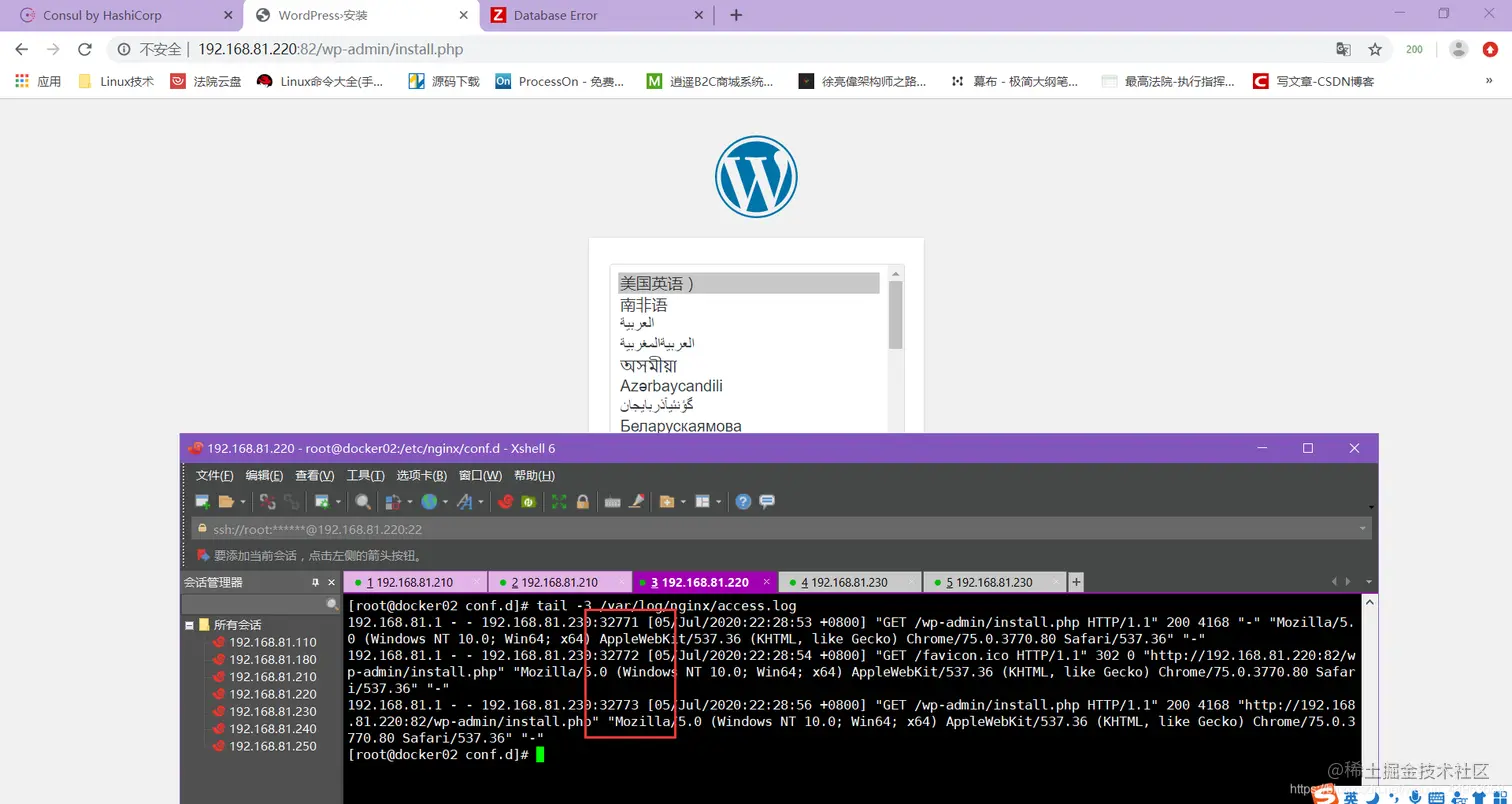Click the new folder with plus icon in Xshell

[x=667, y=502]
